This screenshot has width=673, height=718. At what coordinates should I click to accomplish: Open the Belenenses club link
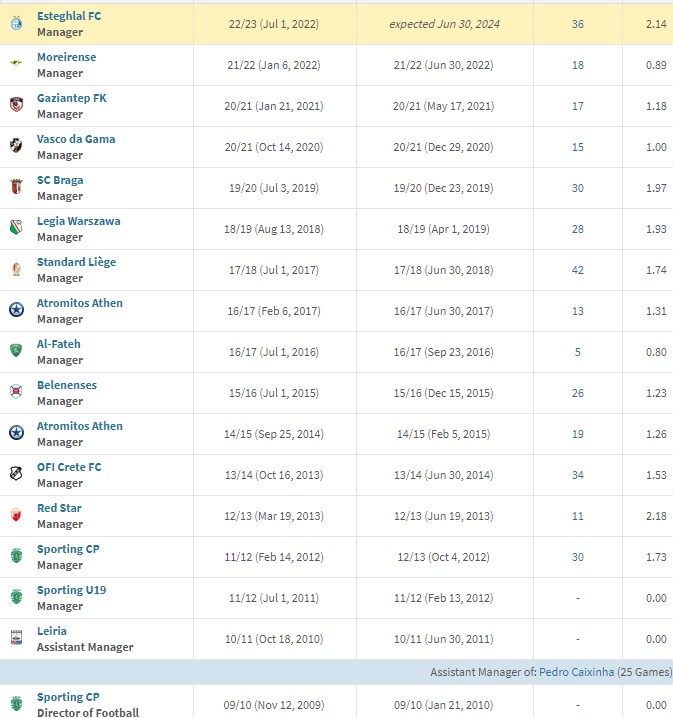[67, 385]
